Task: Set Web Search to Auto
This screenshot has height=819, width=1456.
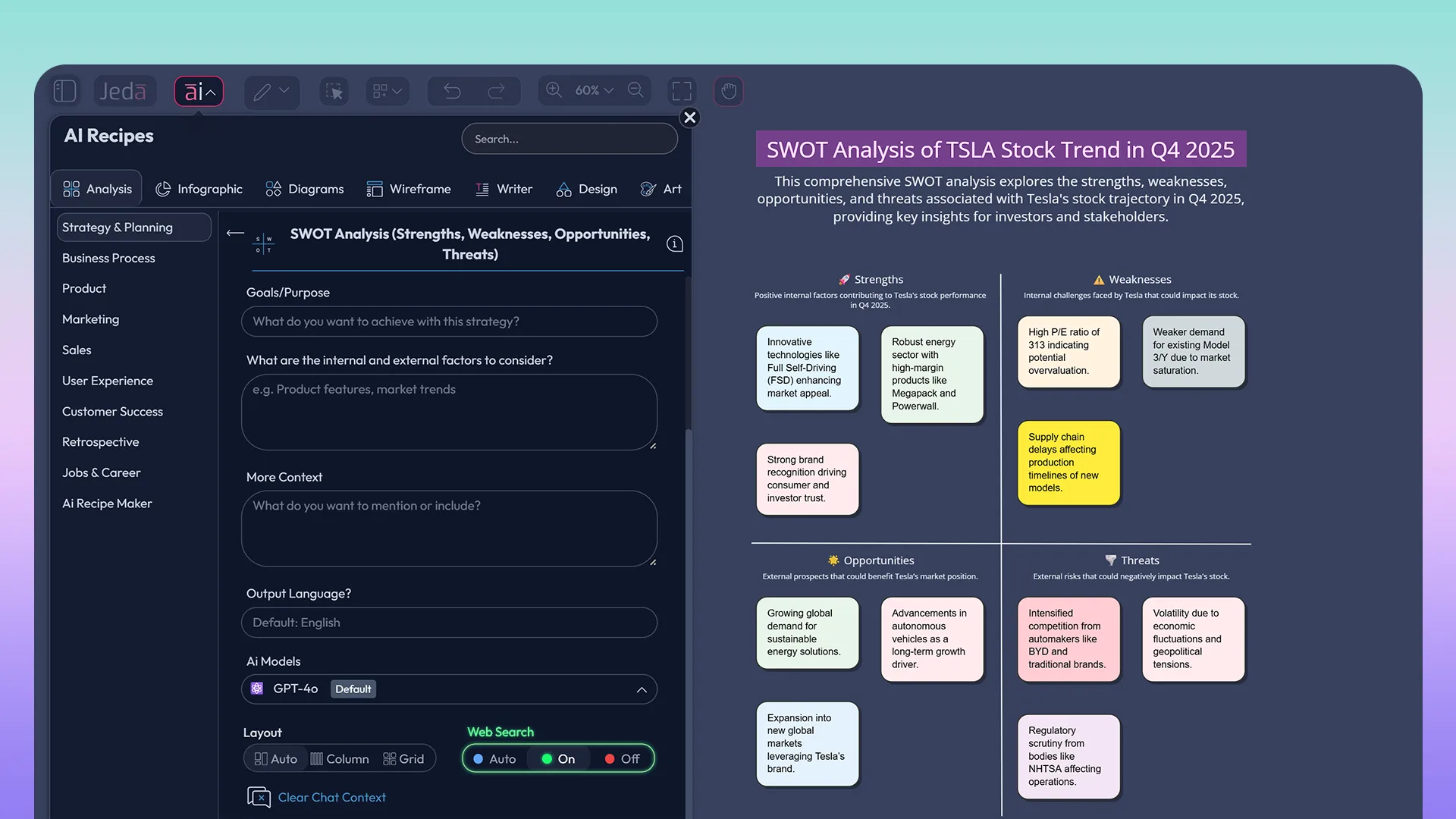Action: tap(495, 758)
